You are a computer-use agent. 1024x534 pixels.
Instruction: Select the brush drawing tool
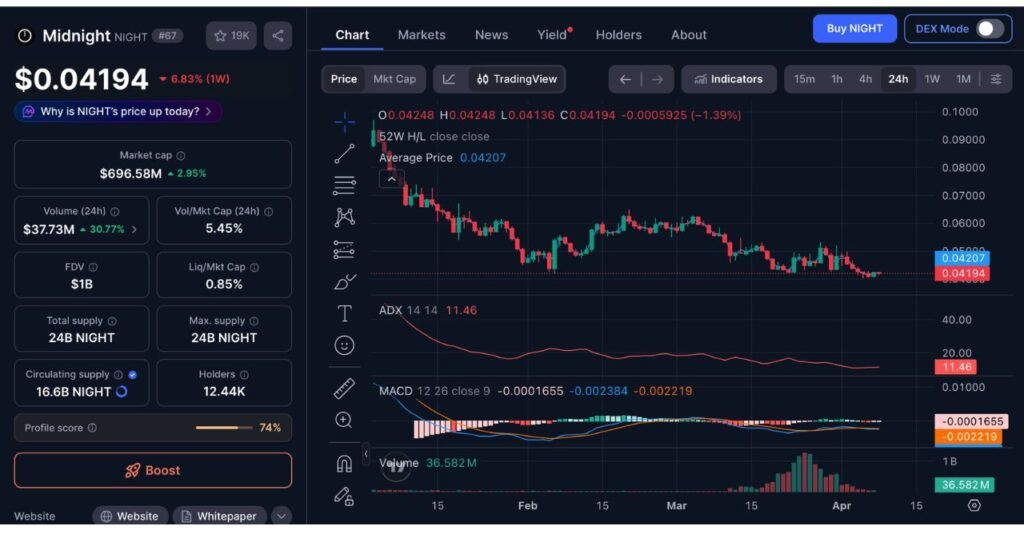point(344,282)
